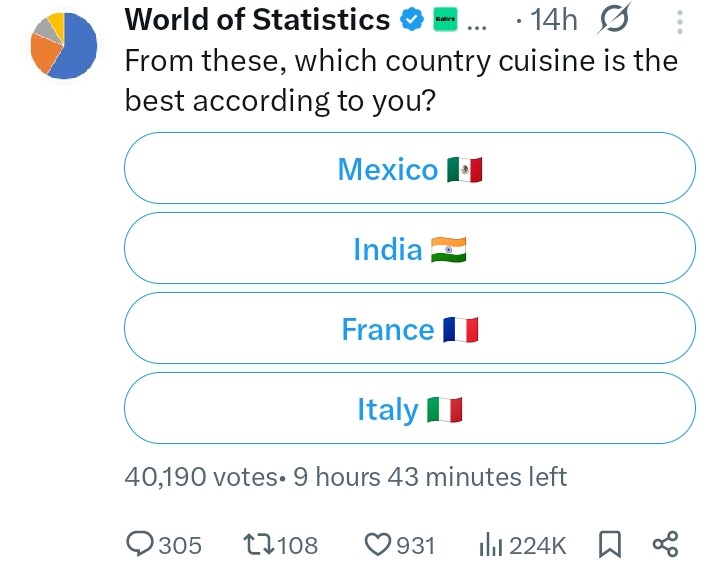Tap the repost arrows icon
Screen dimensions: 720x576
coord(259,544)
